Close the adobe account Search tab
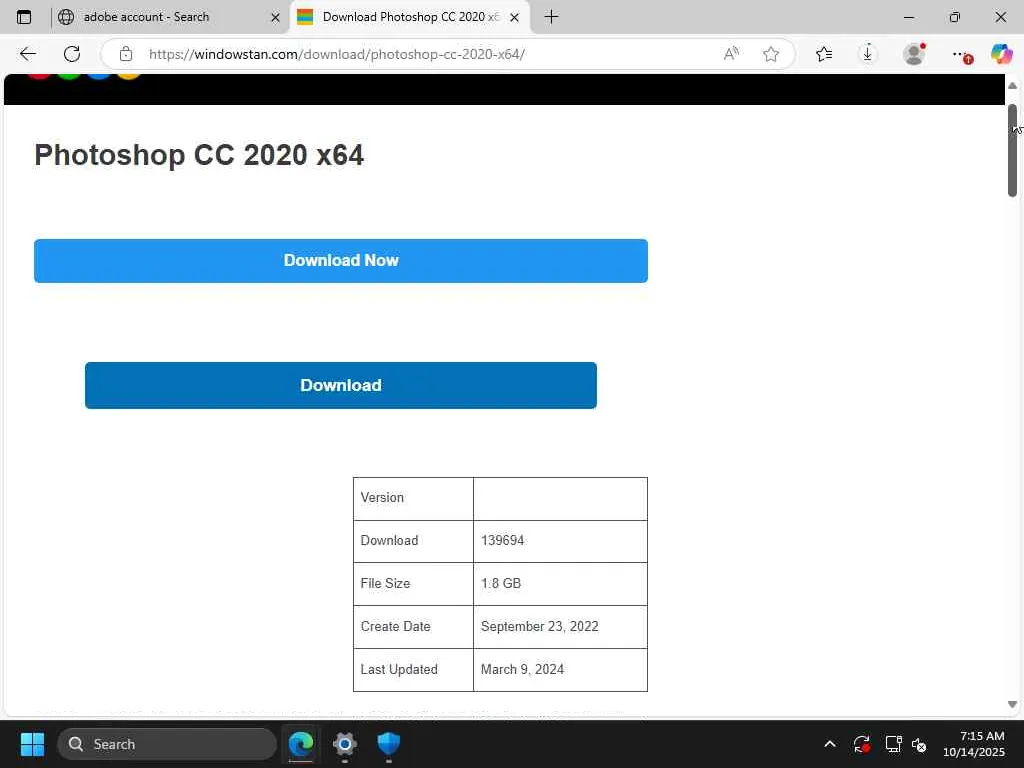Image resolution: width=1024 pixels, height=768 pixels. (x=276, y=18)
